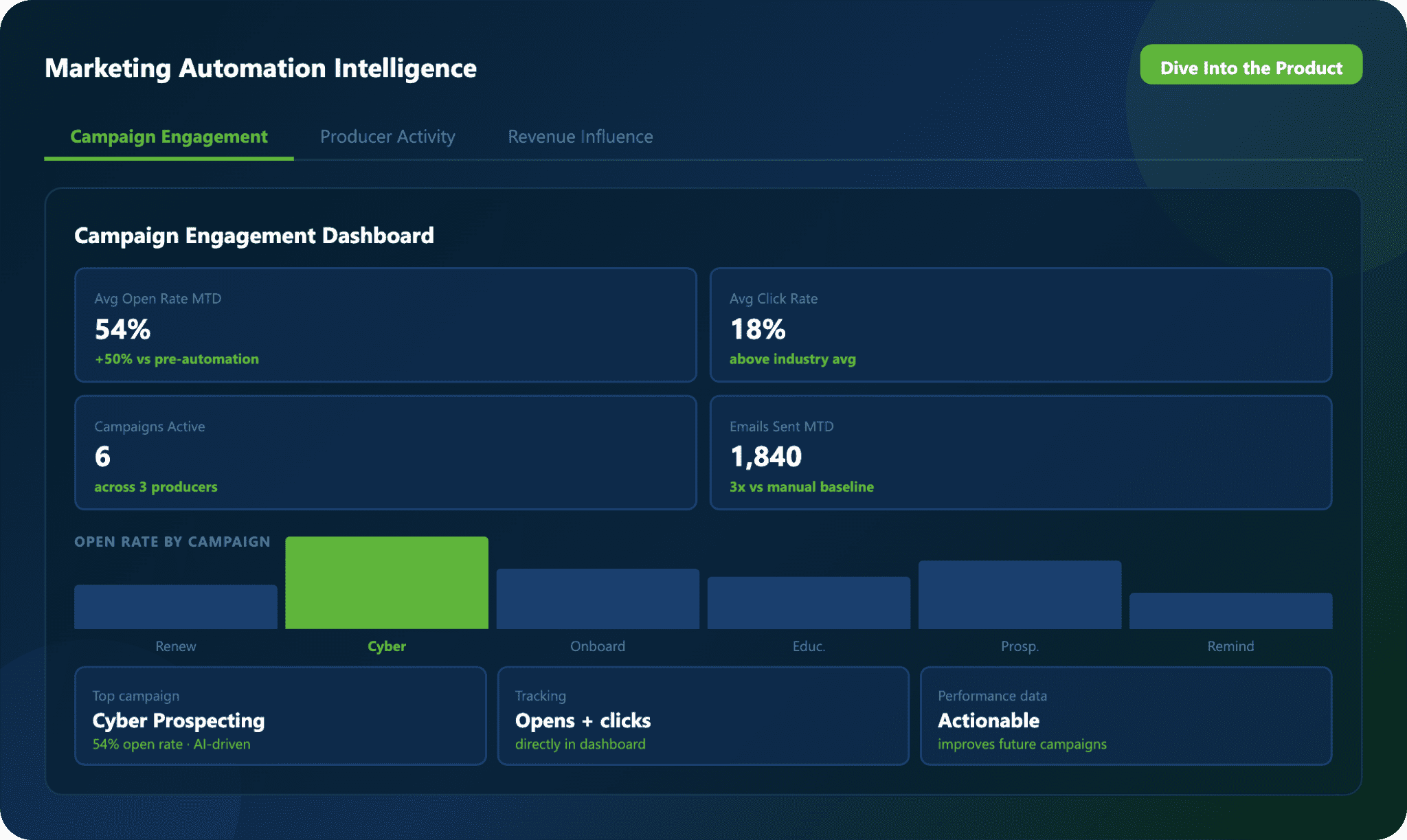Select the Educ. campaign bar

(809, 602)
